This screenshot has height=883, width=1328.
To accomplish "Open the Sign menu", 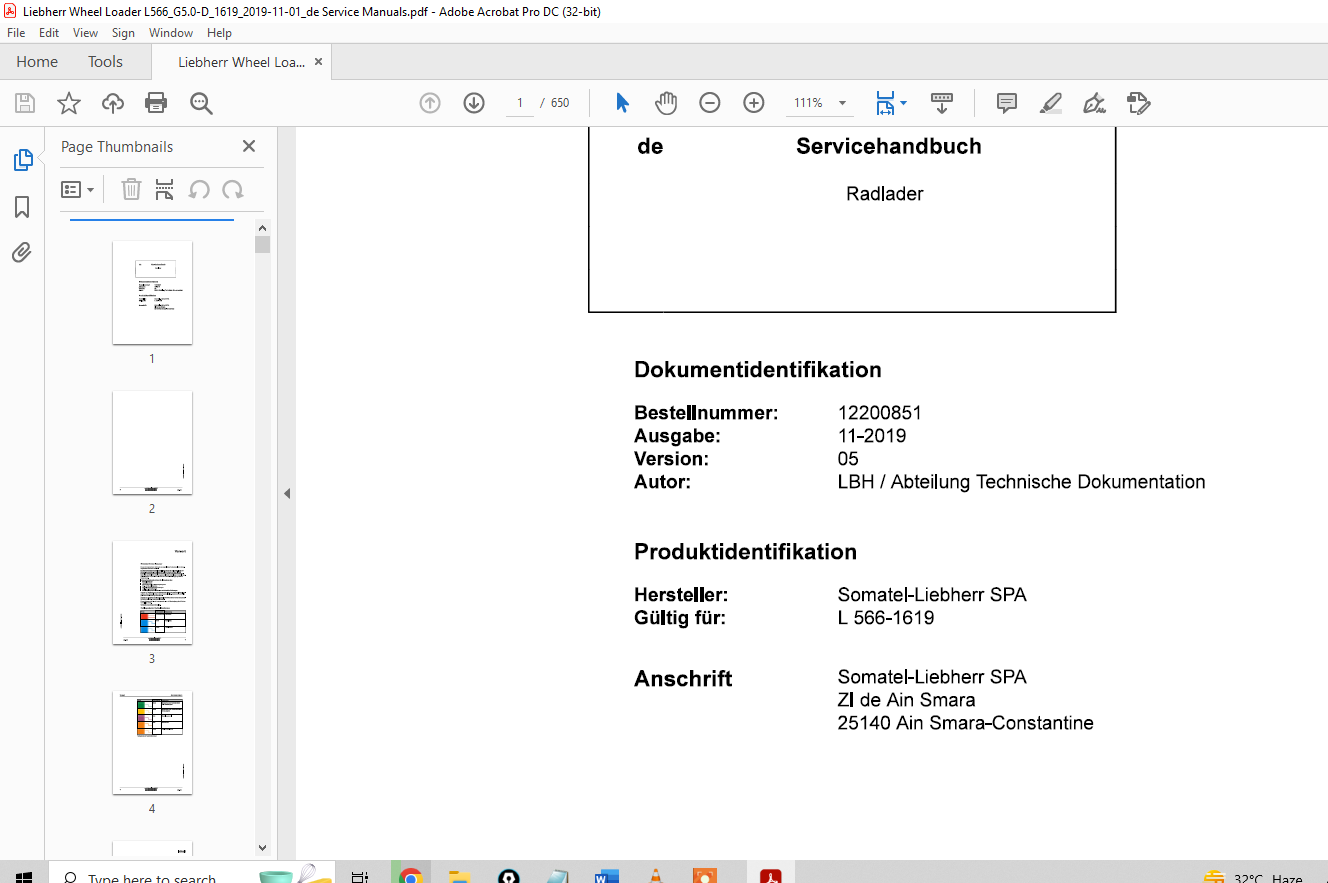I will pos(123,33).
